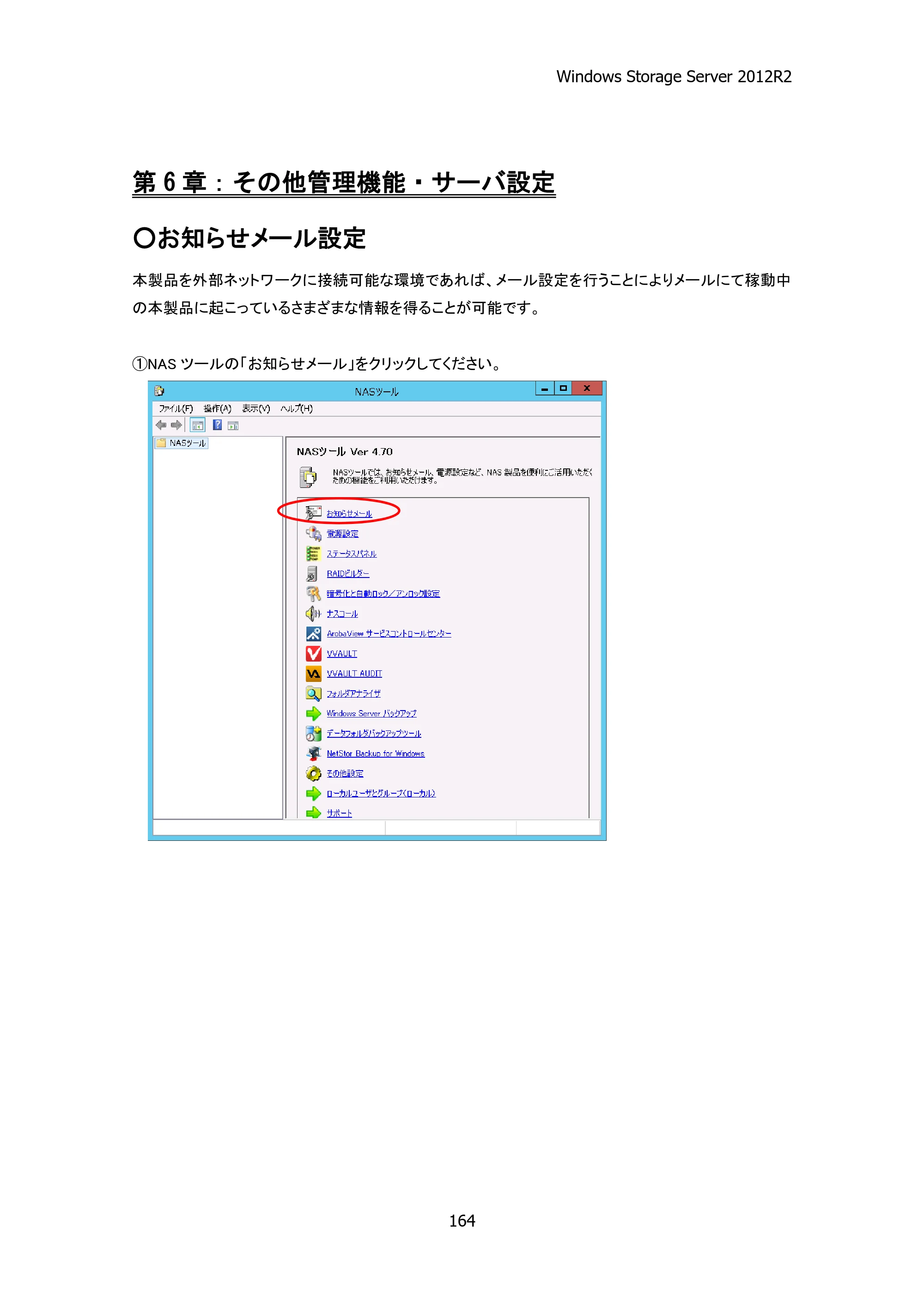Click the ArobaView service control icon

[x=313, y=633]
